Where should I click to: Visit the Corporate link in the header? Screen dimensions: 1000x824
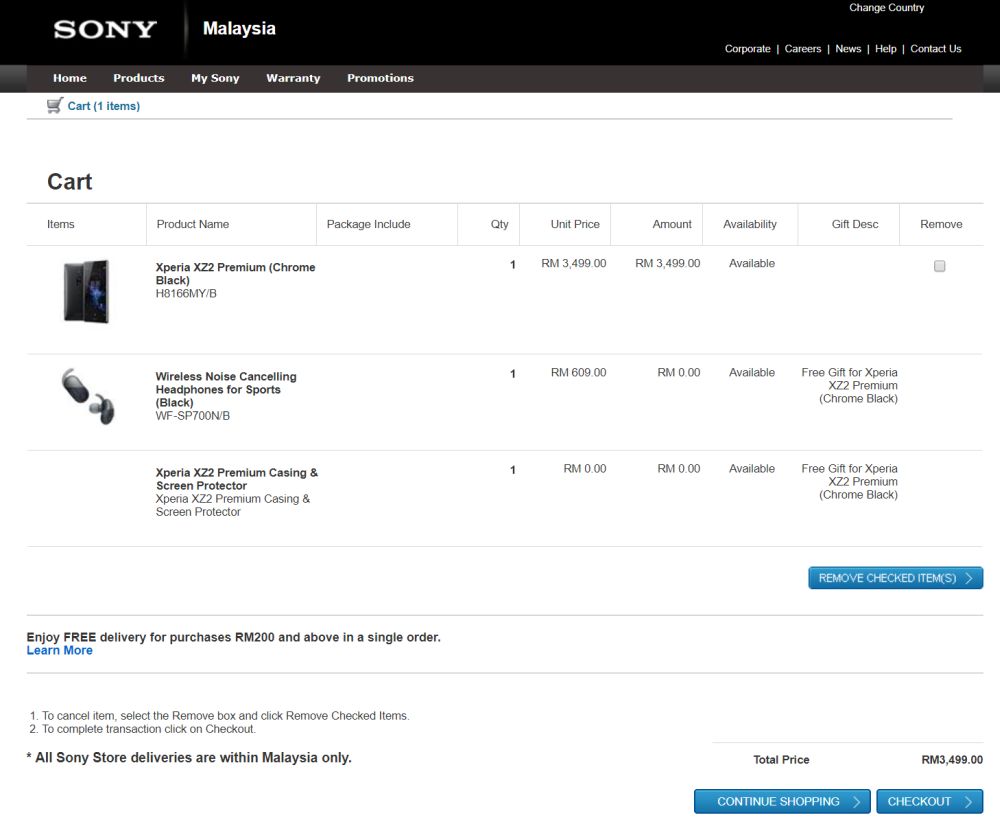click(747, 49)
